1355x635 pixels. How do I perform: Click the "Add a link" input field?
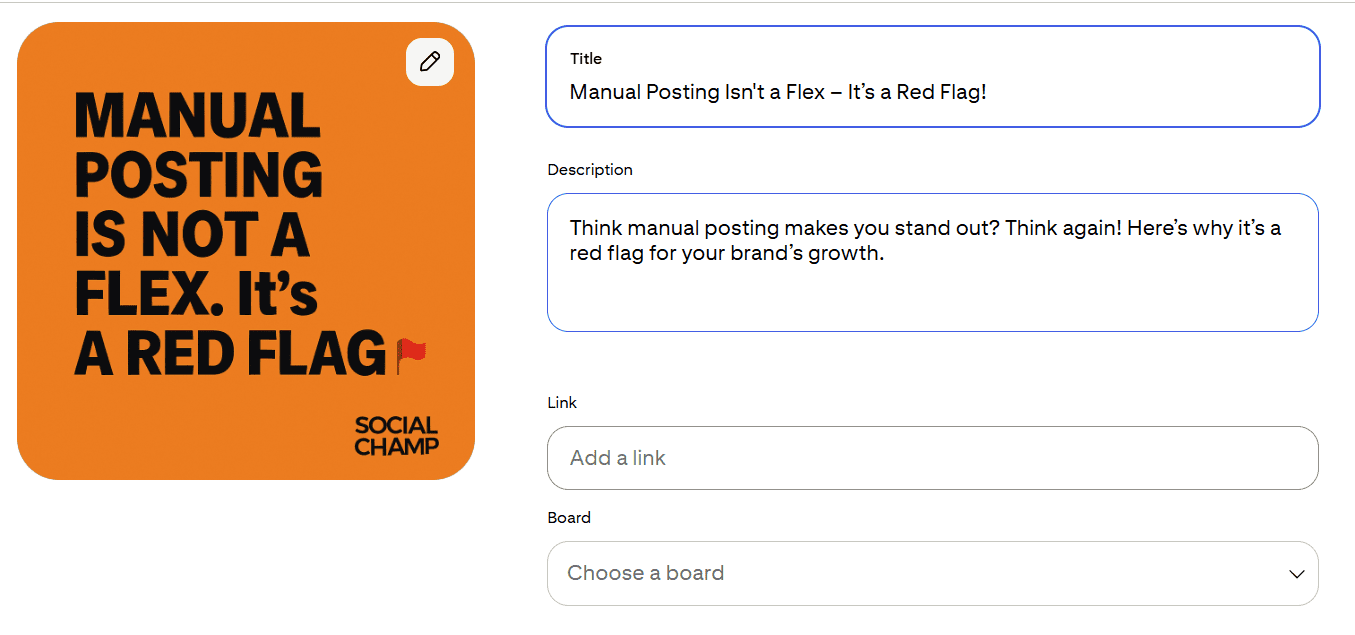click(931, 458)
